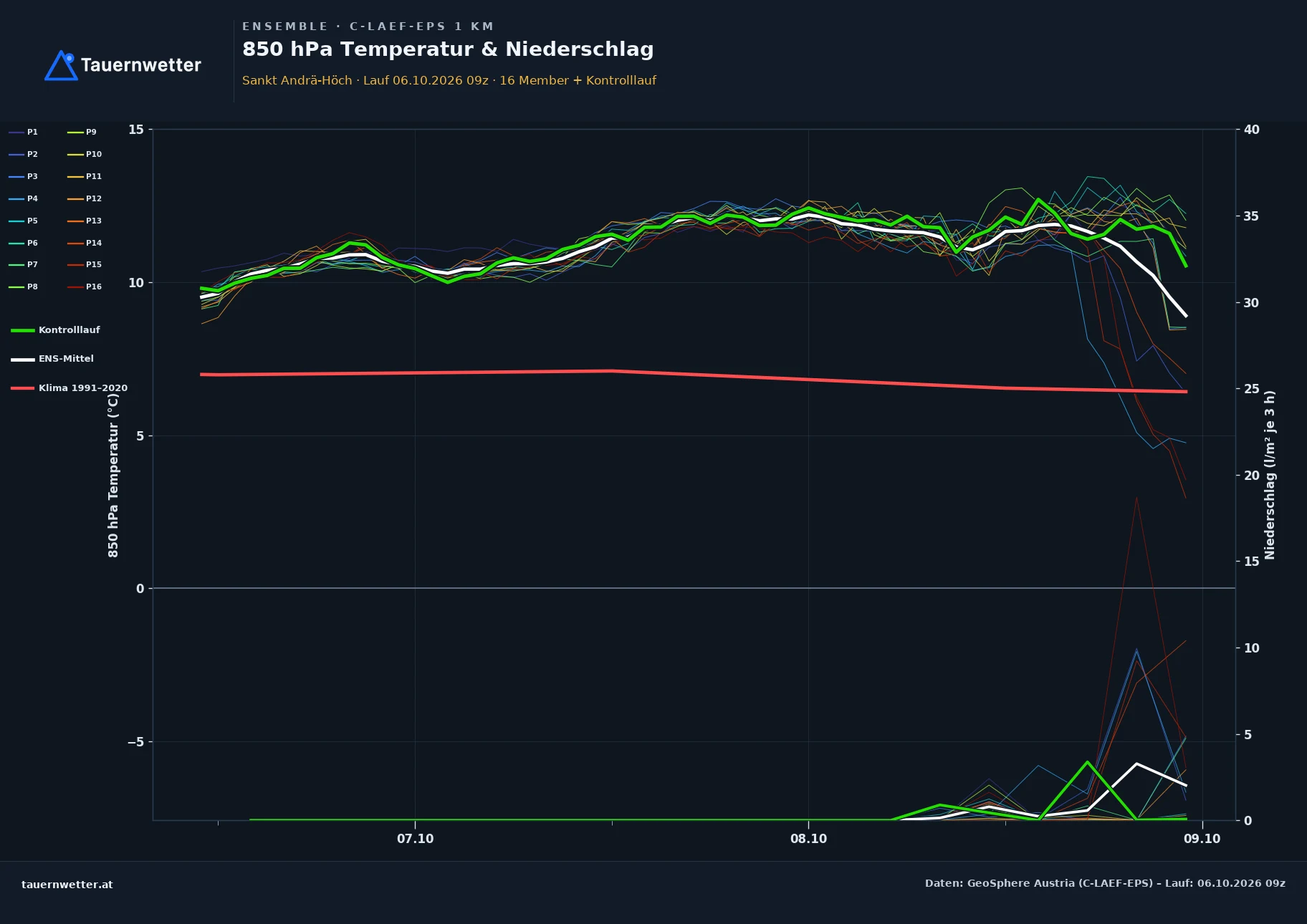
Task: Open the tauernwetter.at footer link
Action: [x=67, y=884]
